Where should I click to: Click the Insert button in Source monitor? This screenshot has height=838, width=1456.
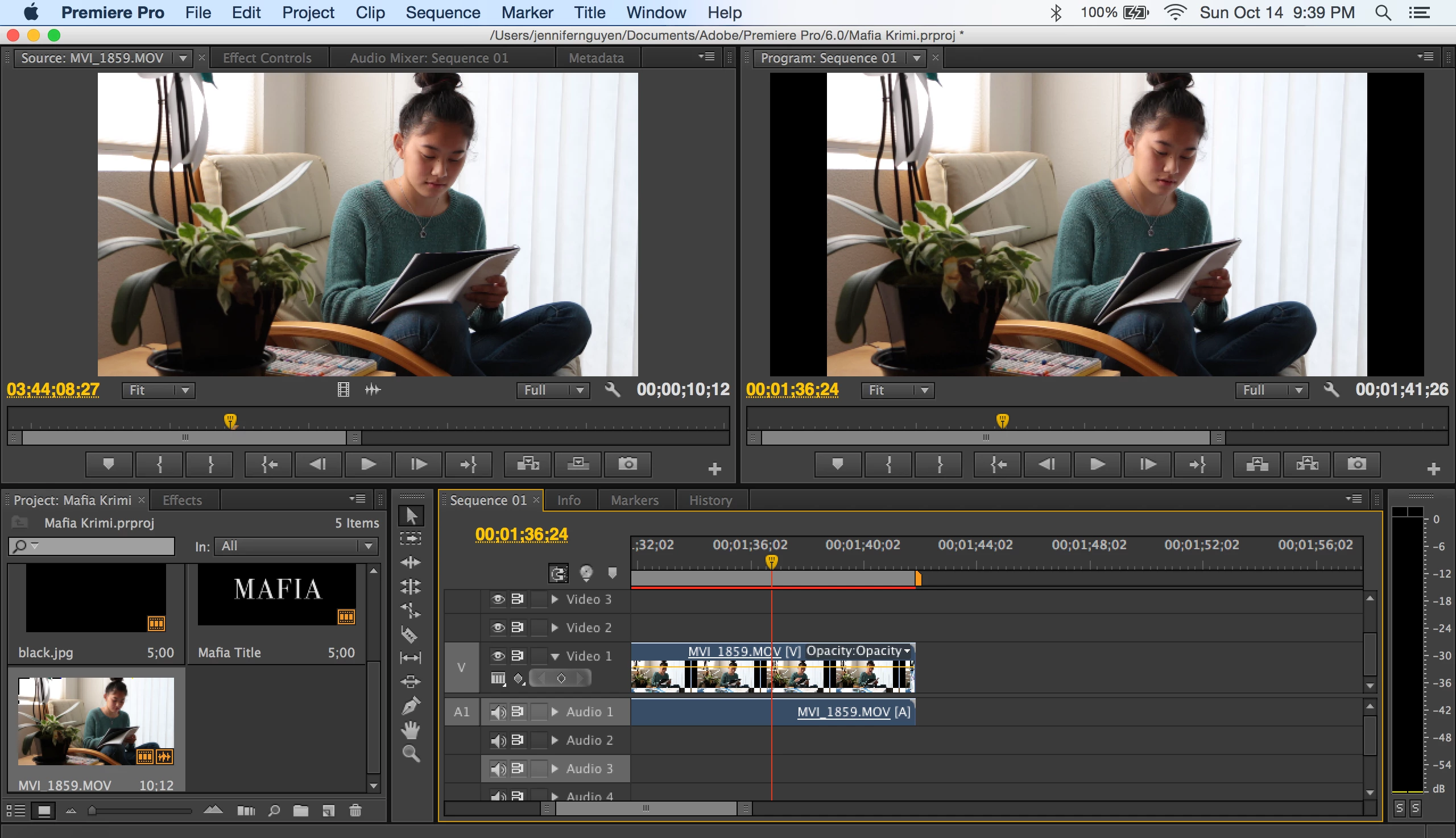pyautogui.click(x=527, y=464)
